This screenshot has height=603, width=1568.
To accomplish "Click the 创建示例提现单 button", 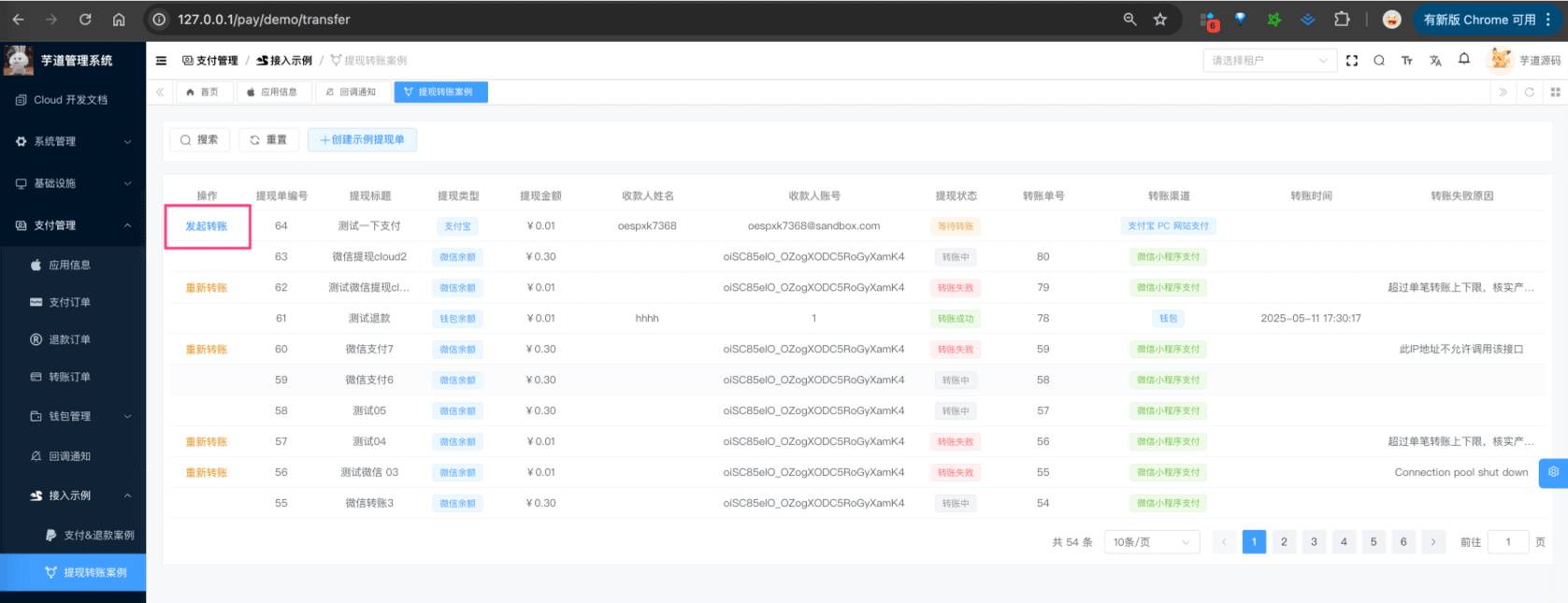I will pos(362,139).
